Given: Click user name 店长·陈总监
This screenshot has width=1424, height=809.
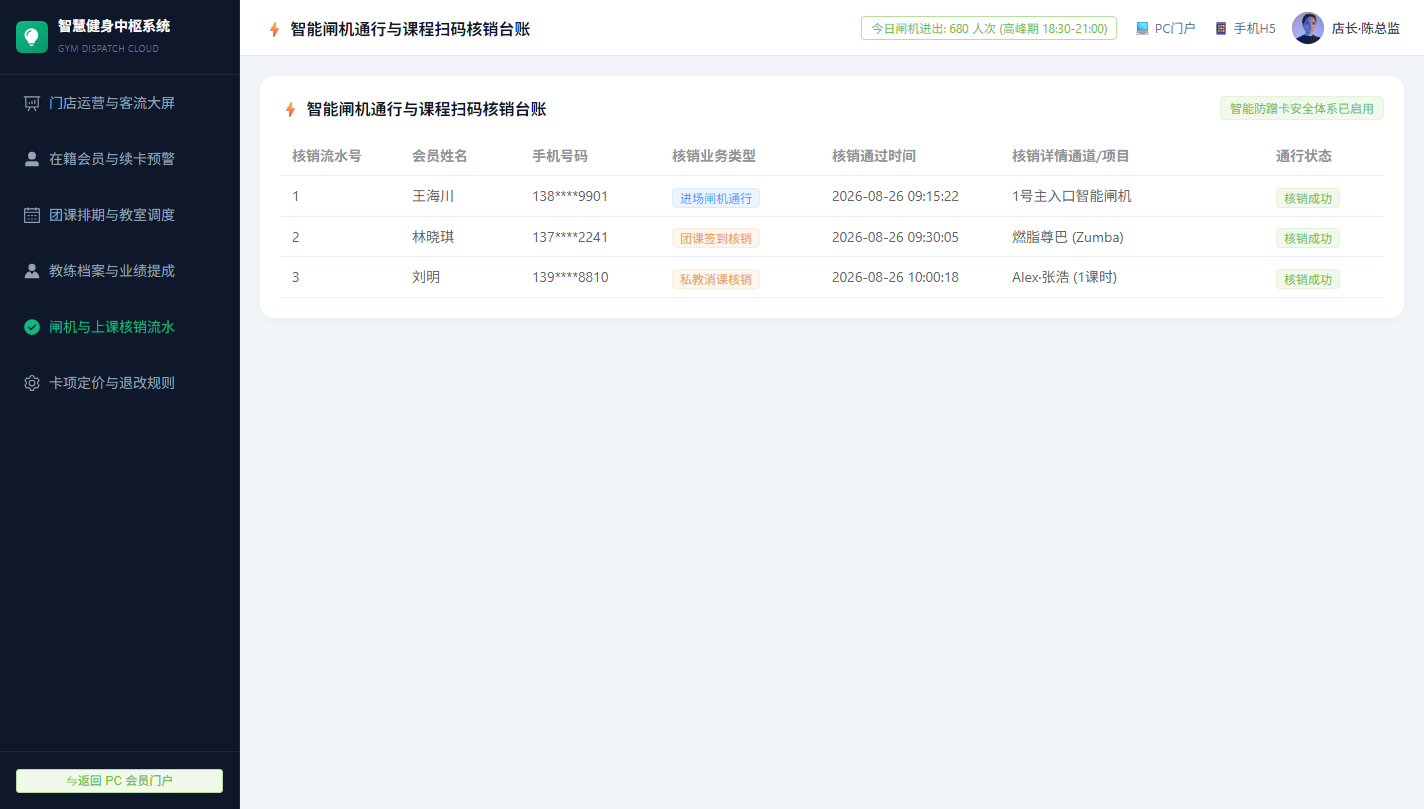Looking at the screenshot, I should 1366,29.
